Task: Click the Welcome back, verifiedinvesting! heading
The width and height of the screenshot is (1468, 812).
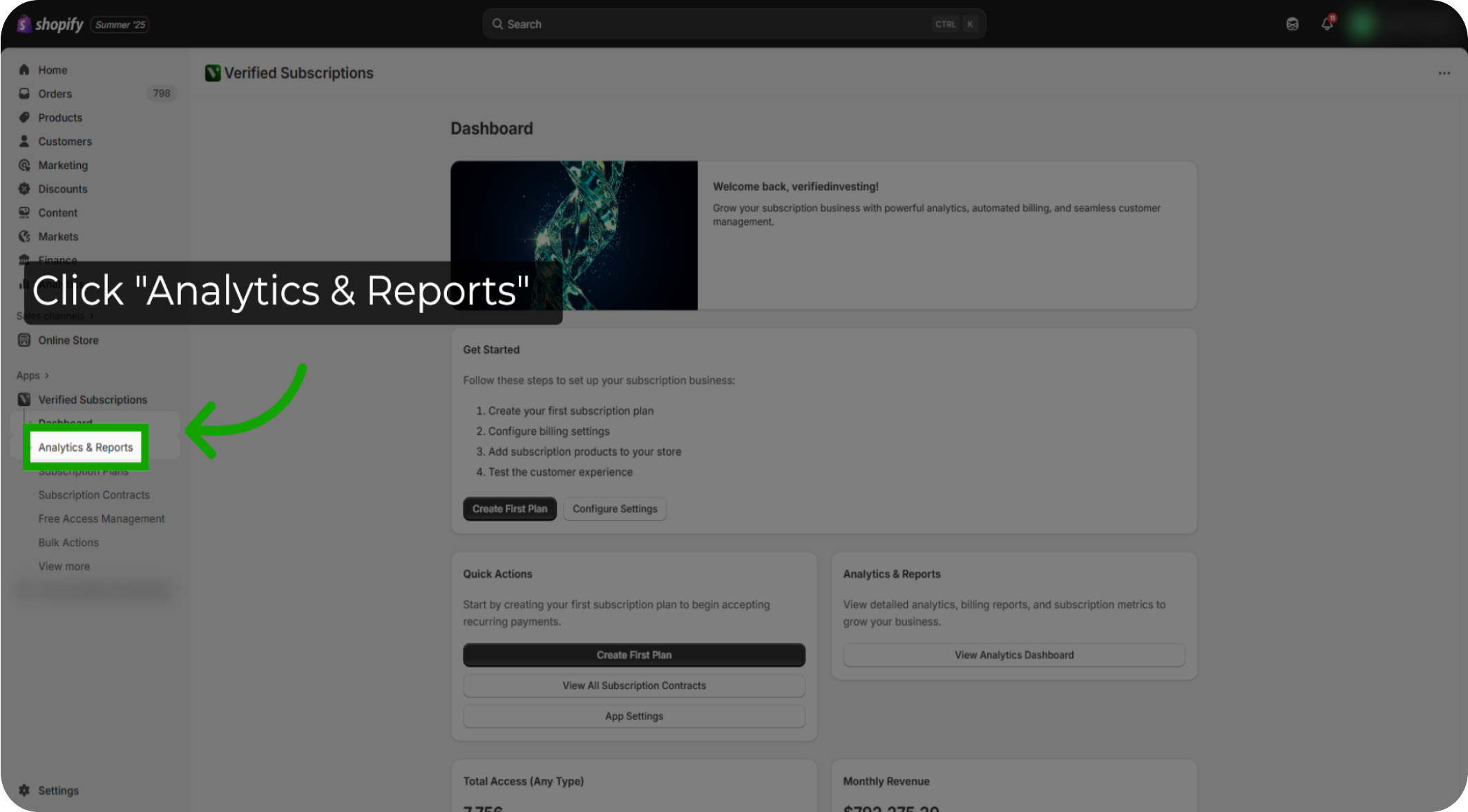Action: 796,186
